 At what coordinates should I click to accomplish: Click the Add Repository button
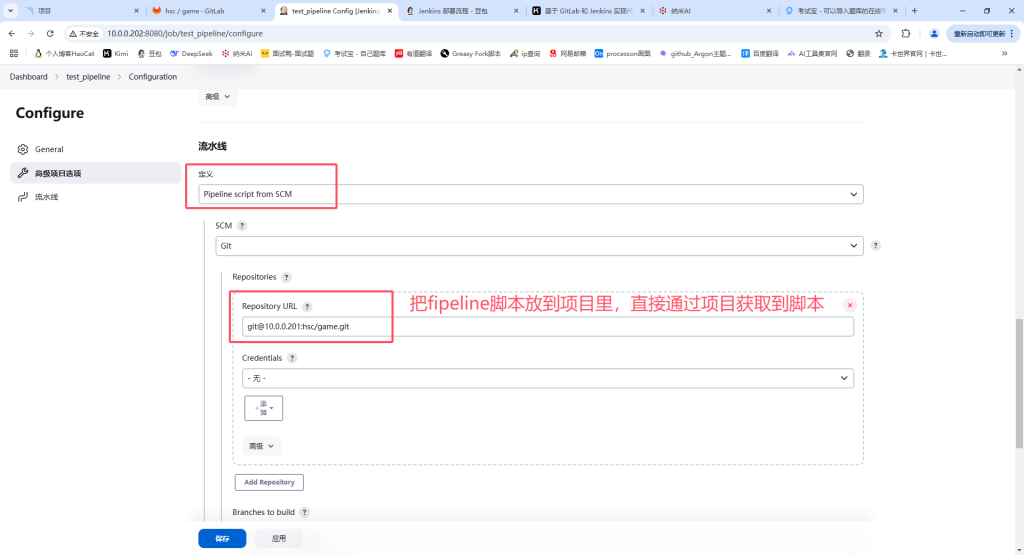click(x=270, y=482)
